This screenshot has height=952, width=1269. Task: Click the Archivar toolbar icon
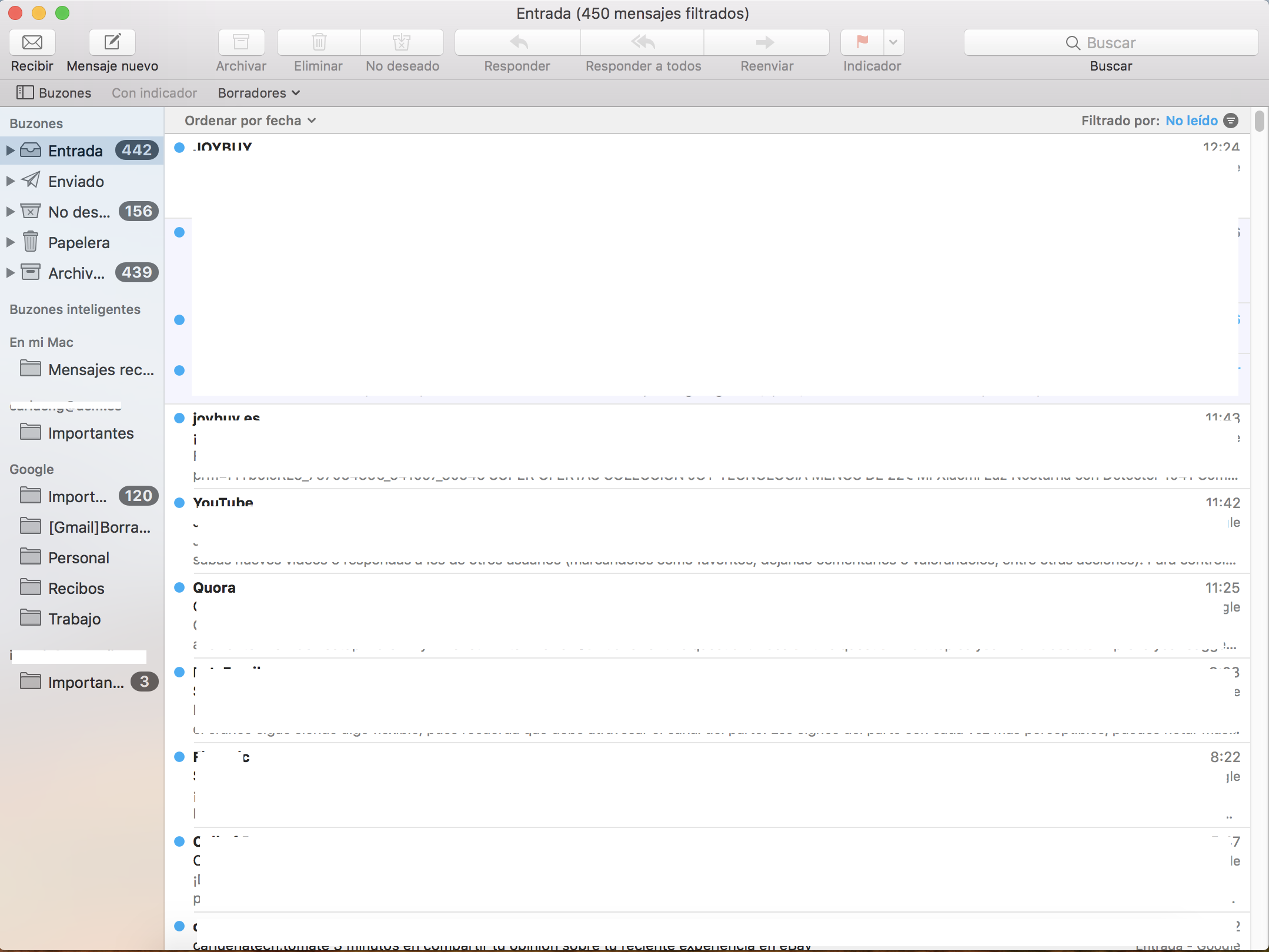pyautogui.click(x=241, y=42)
